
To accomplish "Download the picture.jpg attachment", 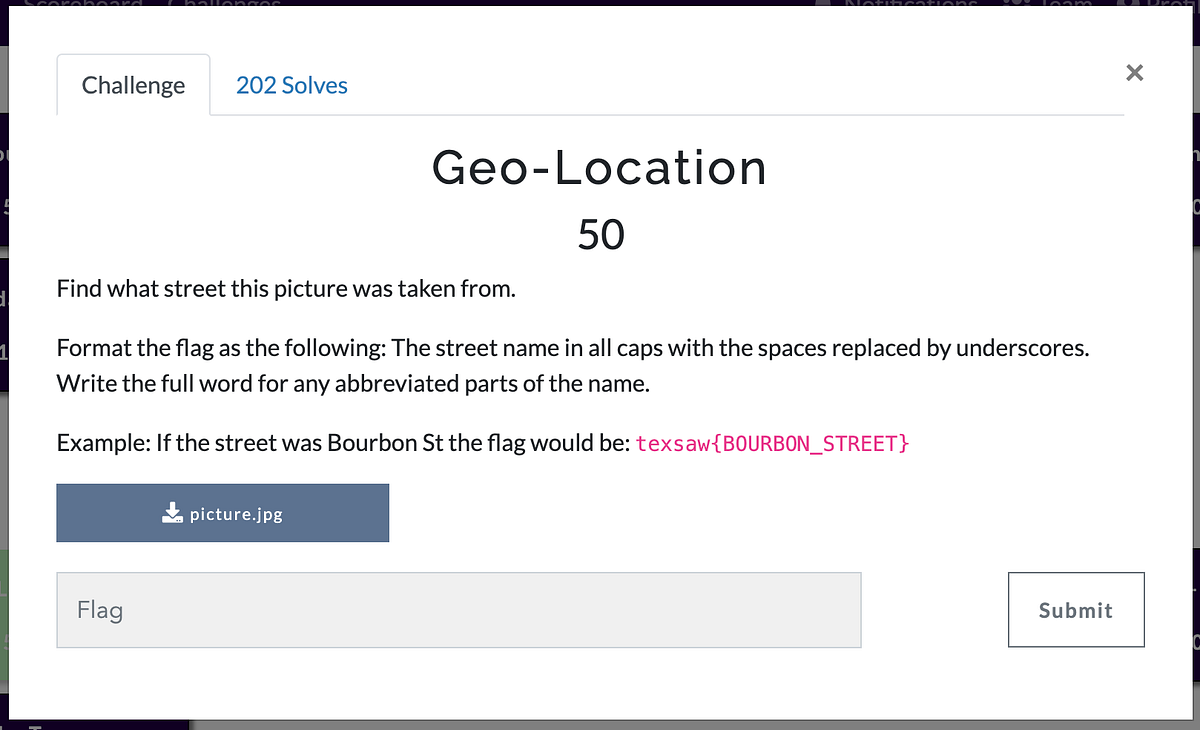I will tap(222, 512).
